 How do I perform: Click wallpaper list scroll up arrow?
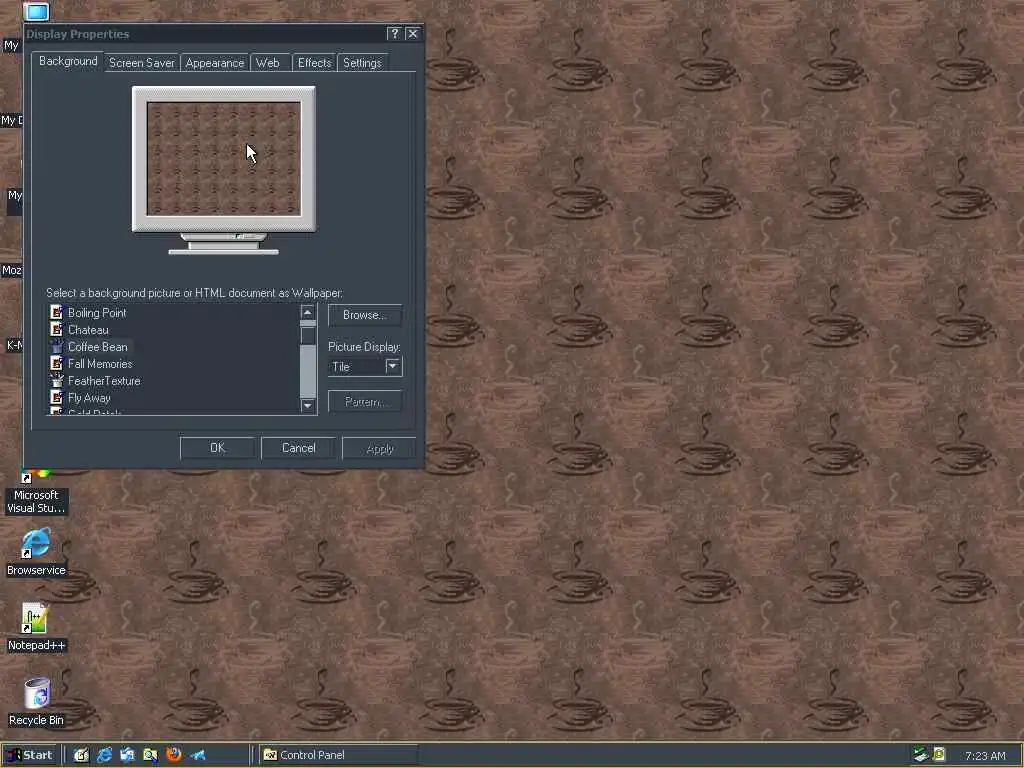(x=308, y=312)
